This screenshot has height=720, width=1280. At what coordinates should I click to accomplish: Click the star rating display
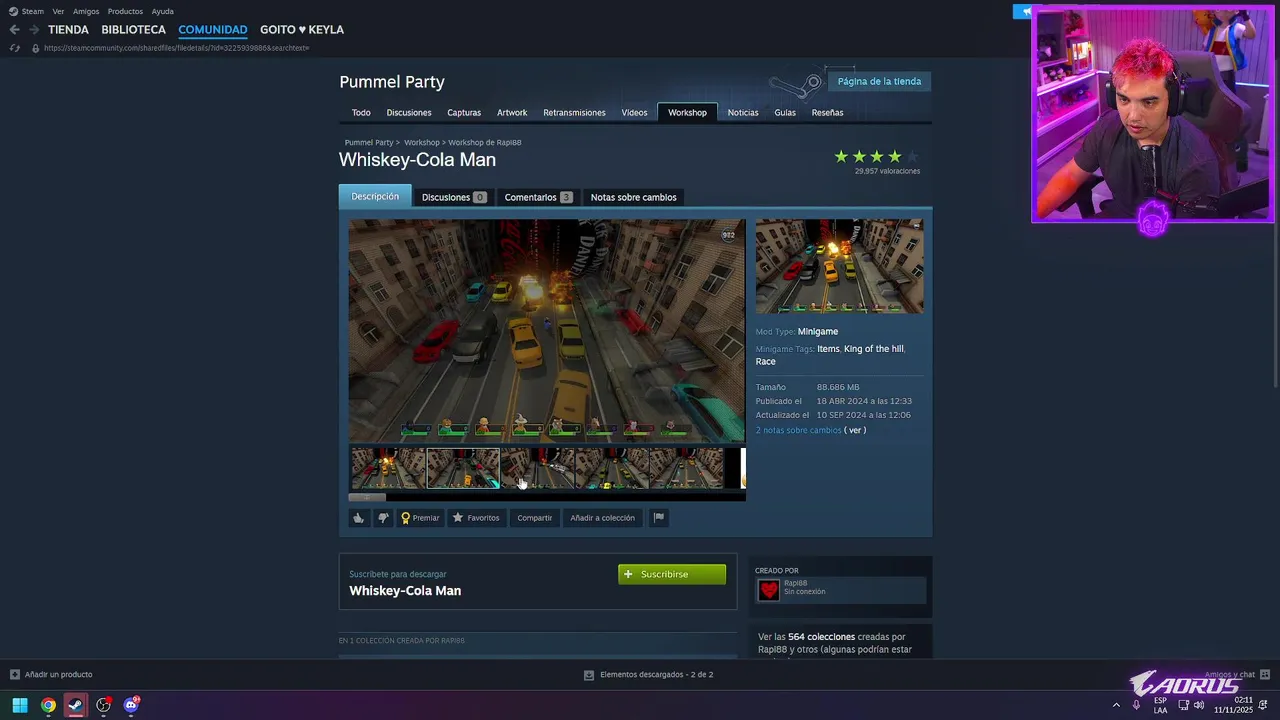[876, 156]
